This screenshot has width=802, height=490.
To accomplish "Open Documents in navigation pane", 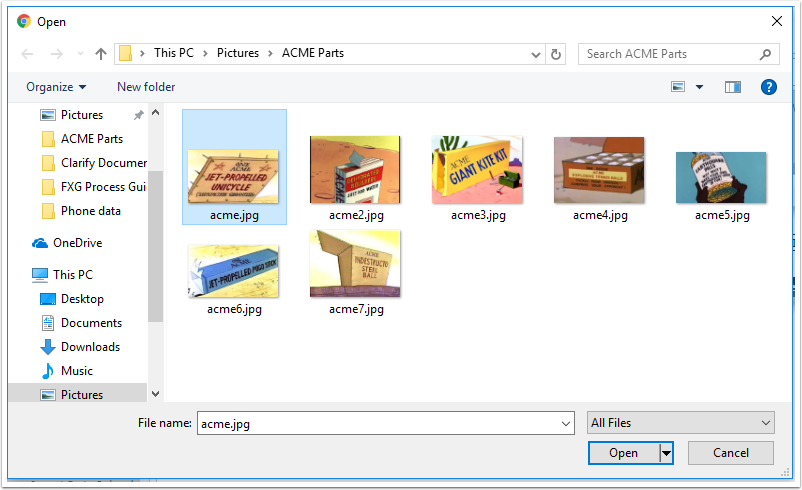I will [x=91, y=323].
